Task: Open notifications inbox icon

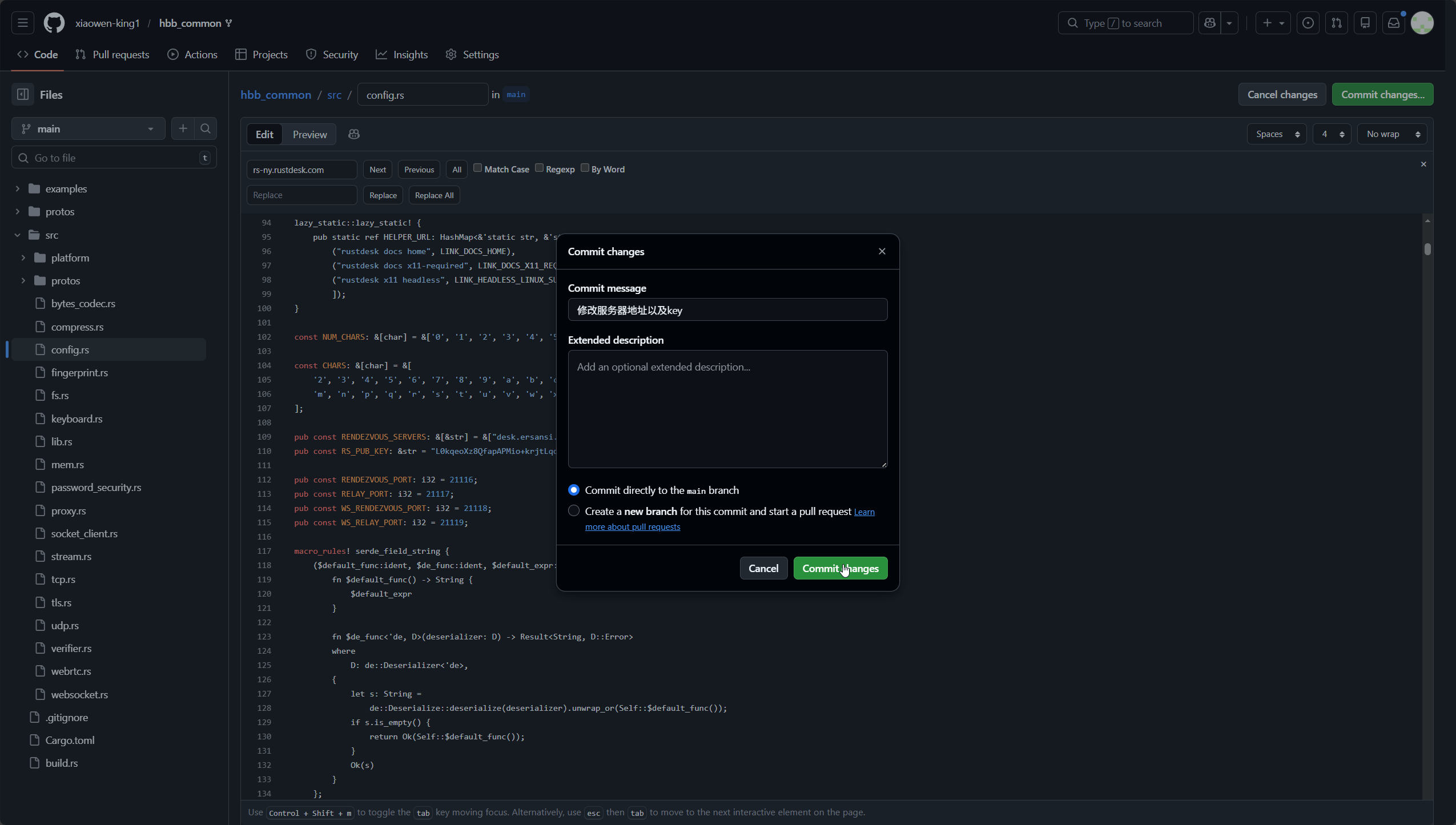Action: 1393,23
